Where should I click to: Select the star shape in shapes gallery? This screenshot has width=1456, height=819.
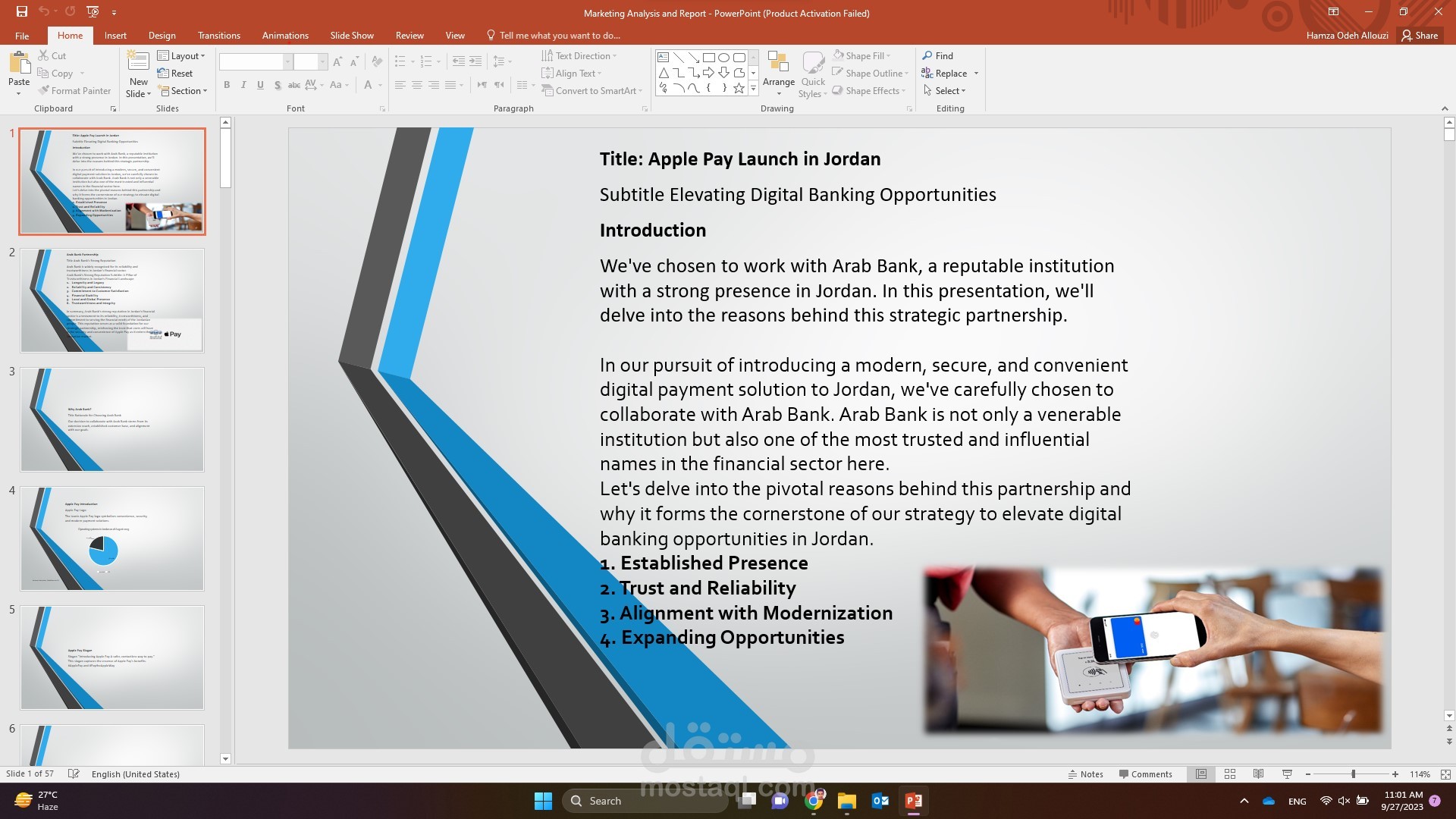pos(739,88)
